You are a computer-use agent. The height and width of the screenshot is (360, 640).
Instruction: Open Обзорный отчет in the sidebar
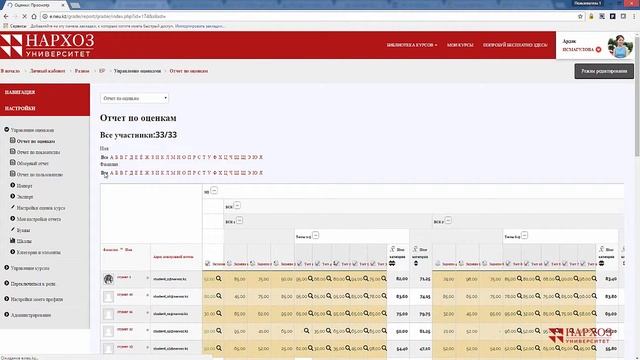point(33,163)
